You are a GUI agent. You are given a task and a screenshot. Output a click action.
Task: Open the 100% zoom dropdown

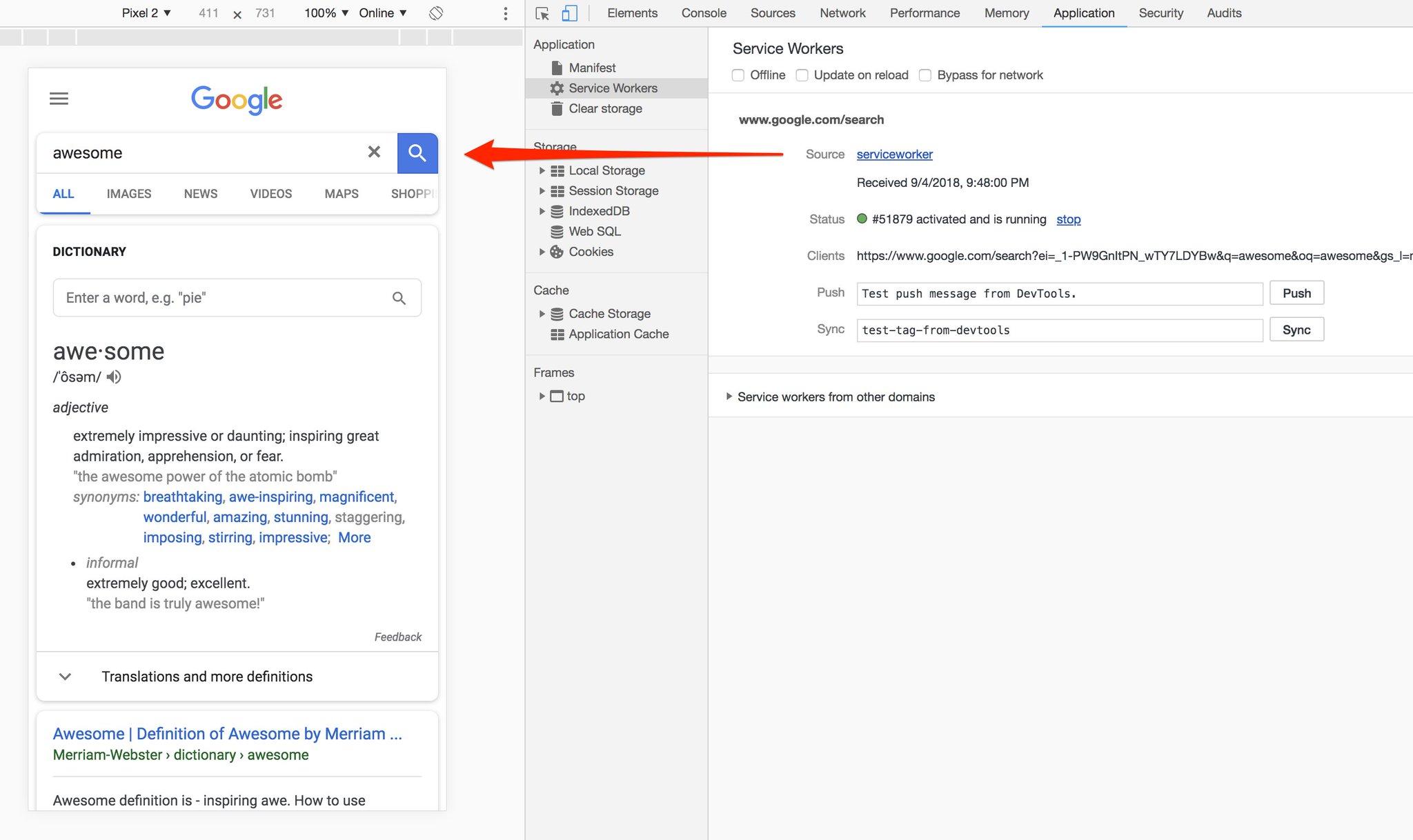point(326,13)
